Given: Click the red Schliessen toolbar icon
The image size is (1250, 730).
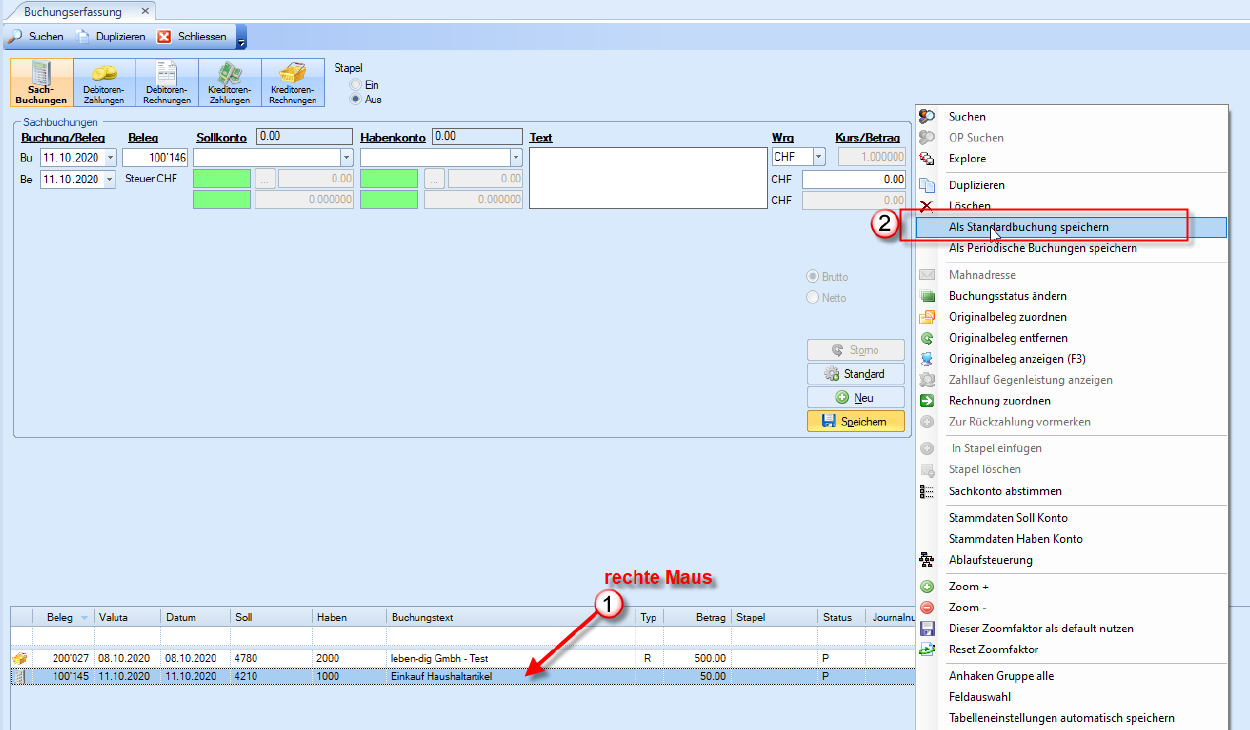Looking at the screenshot, I should 164,37.
